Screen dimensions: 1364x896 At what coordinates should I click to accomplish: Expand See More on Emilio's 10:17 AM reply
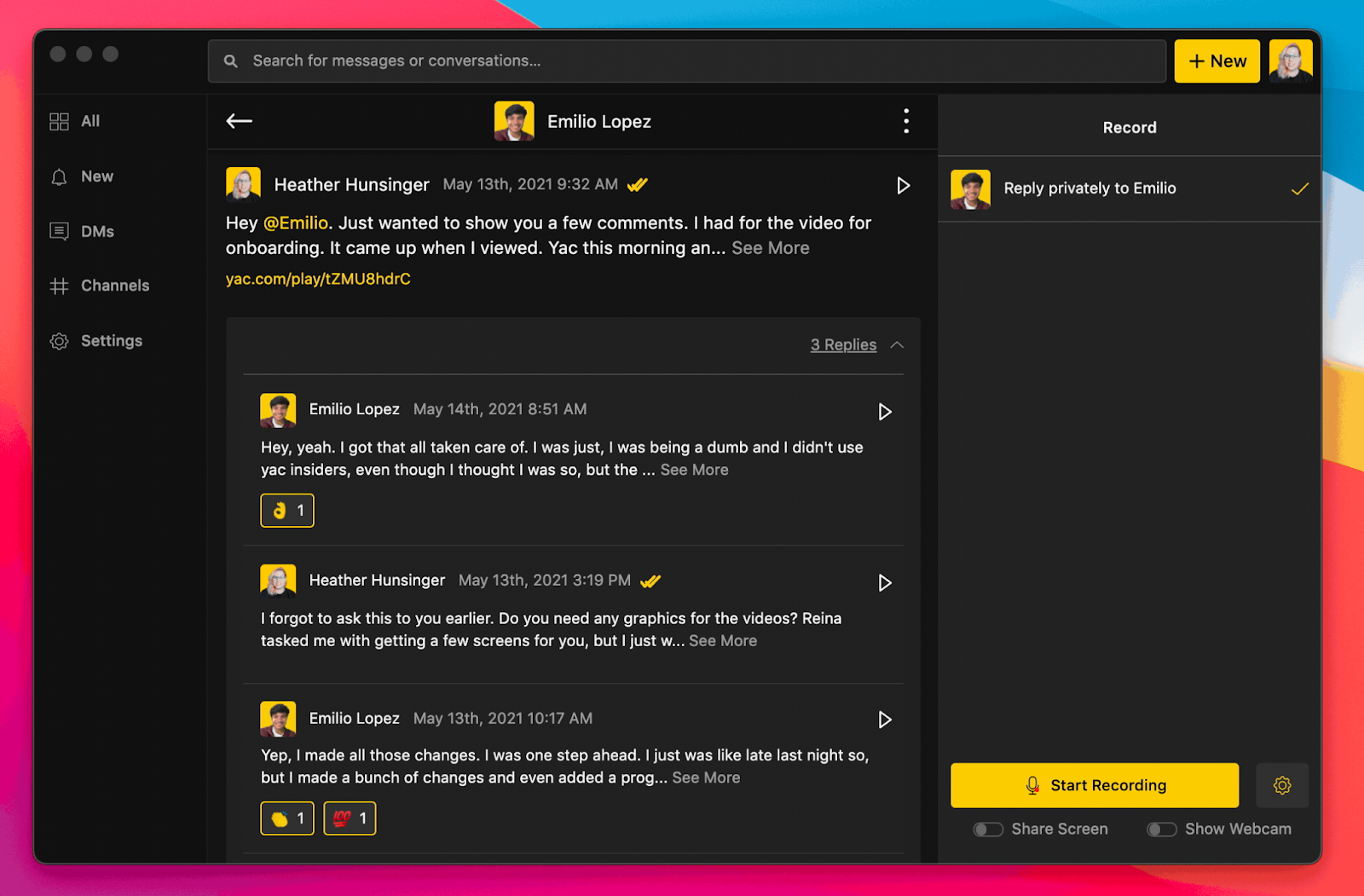(x=706, y=777)
